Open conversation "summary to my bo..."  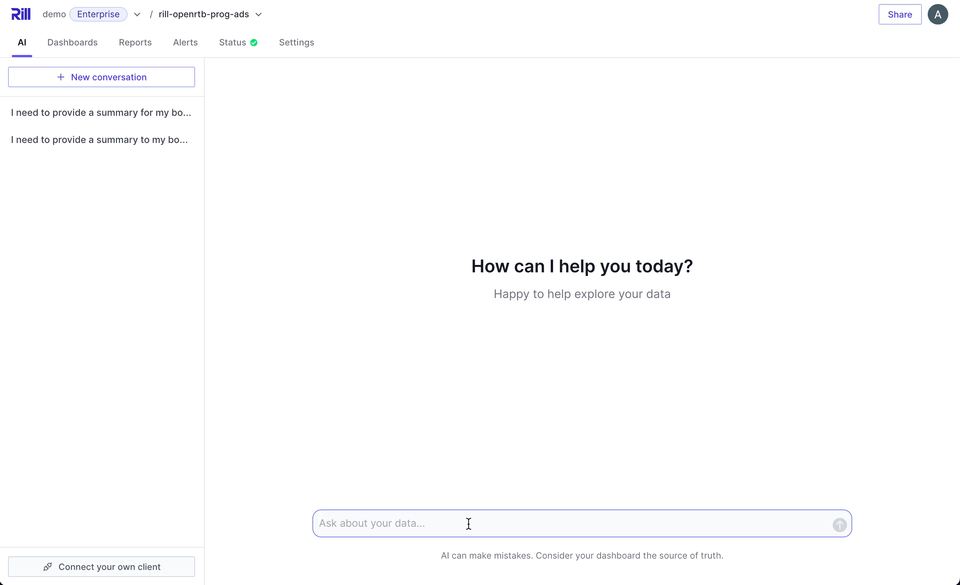click(100, 140)
